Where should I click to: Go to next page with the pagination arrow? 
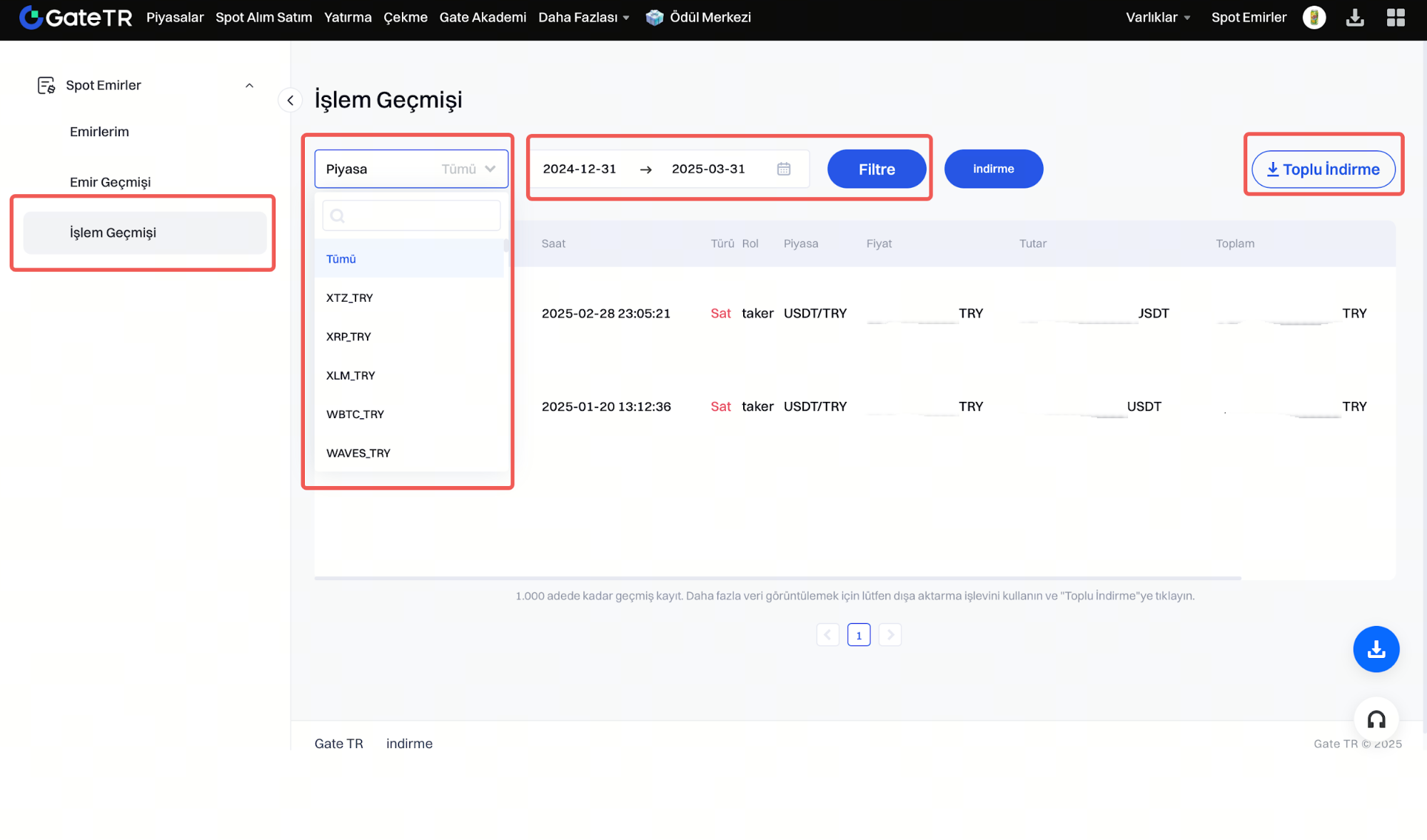[889, 634]
